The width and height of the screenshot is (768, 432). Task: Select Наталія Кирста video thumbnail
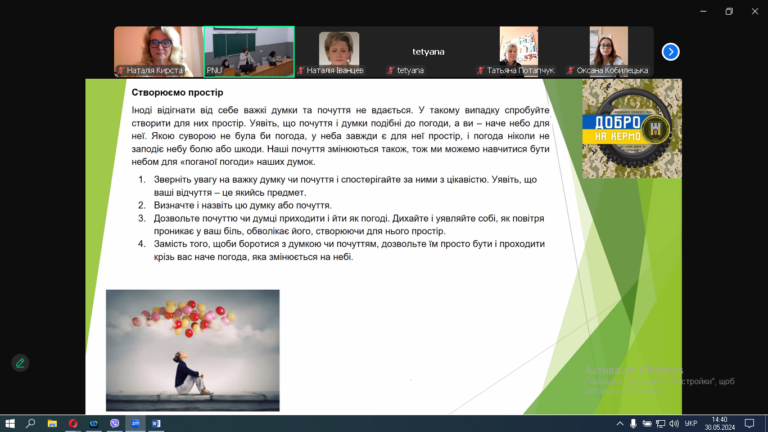click(158, 52)
